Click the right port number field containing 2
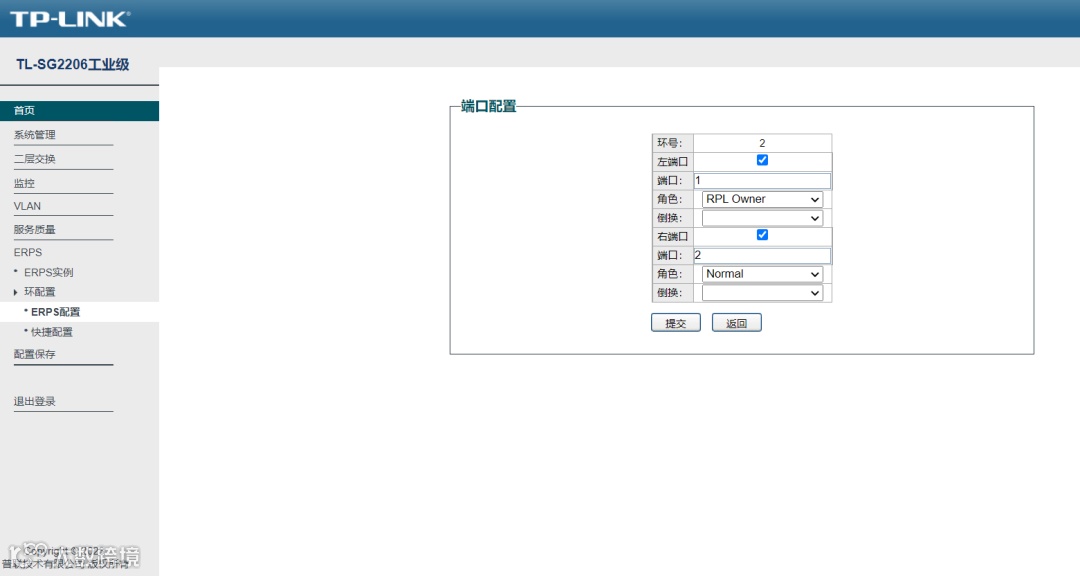1080x576 pixels. tap(762, 256)
